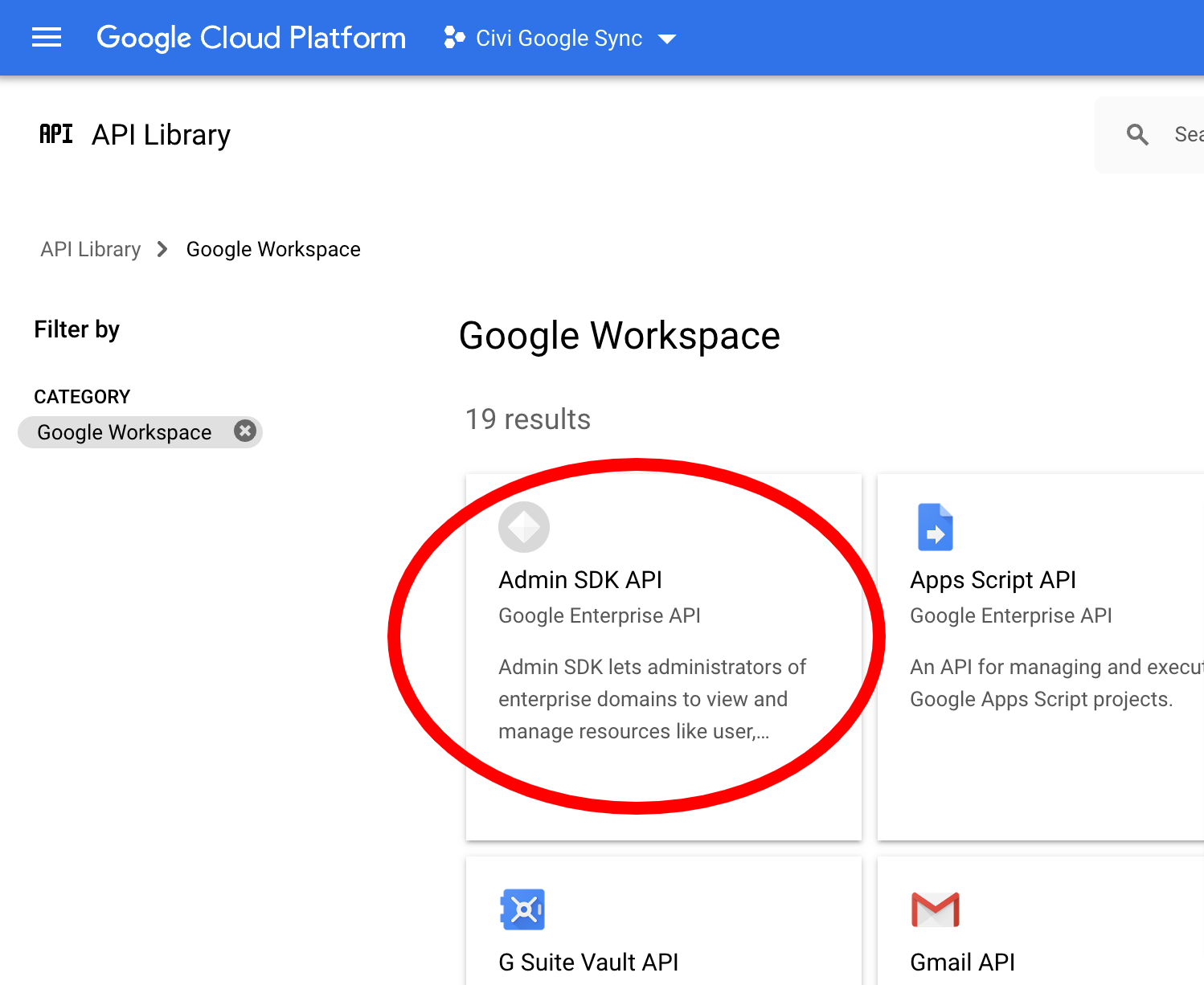Screen dimensions: 1204x985
Task: Open the G Suite Vault API card
Action: (664, 921)
